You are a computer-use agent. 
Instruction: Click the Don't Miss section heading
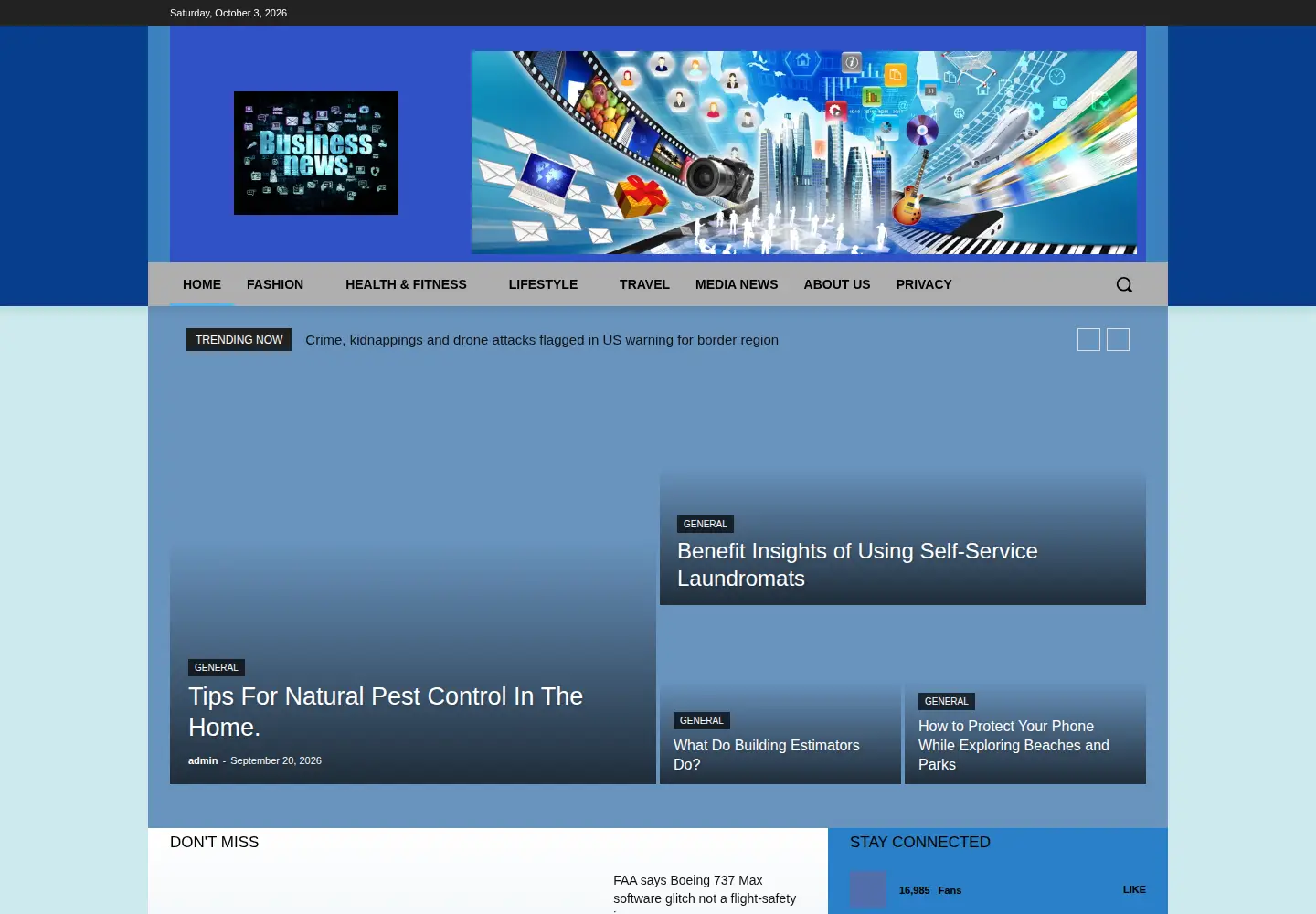point(215,842)
